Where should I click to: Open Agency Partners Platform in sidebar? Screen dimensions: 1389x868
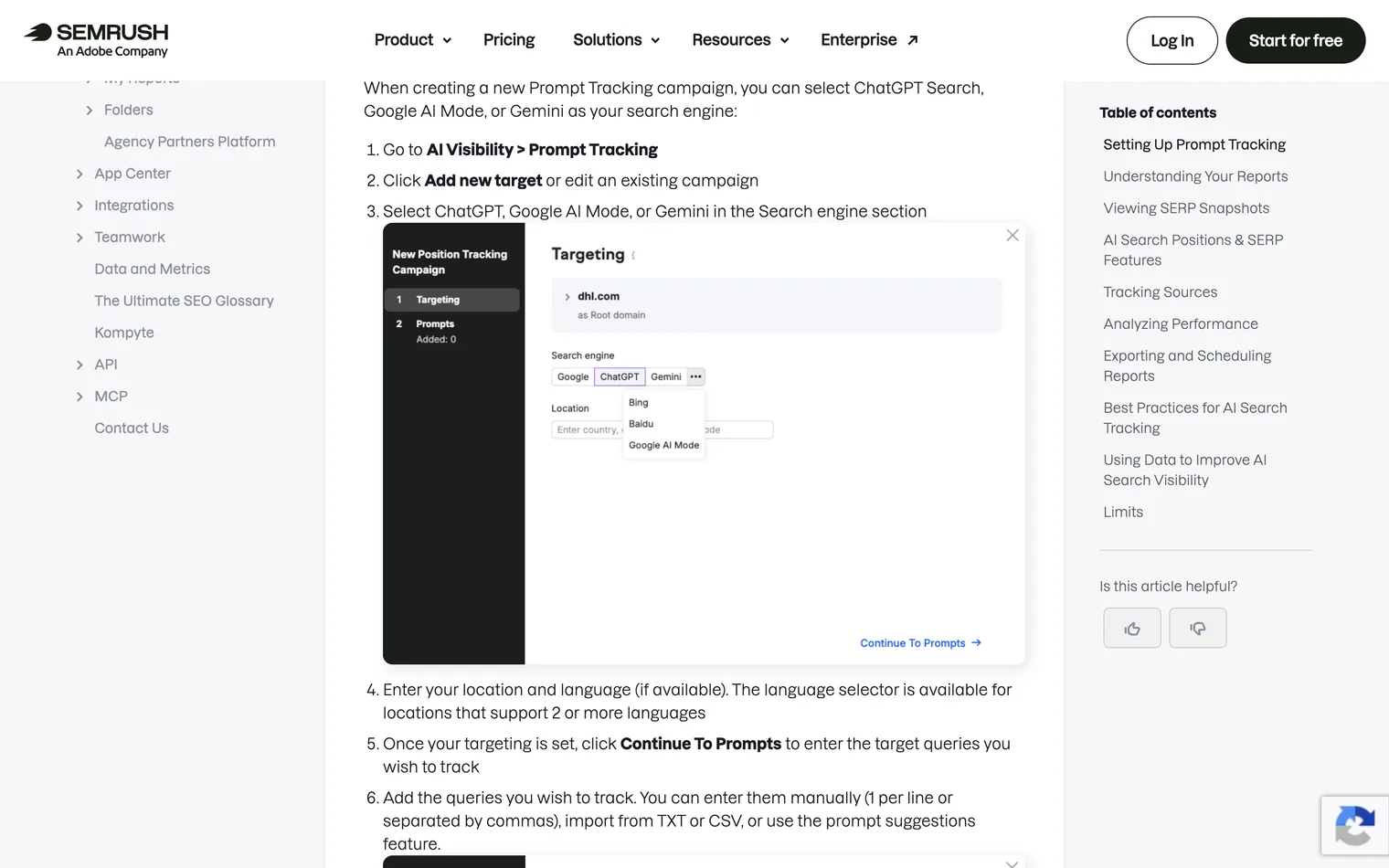click(189, 142)
